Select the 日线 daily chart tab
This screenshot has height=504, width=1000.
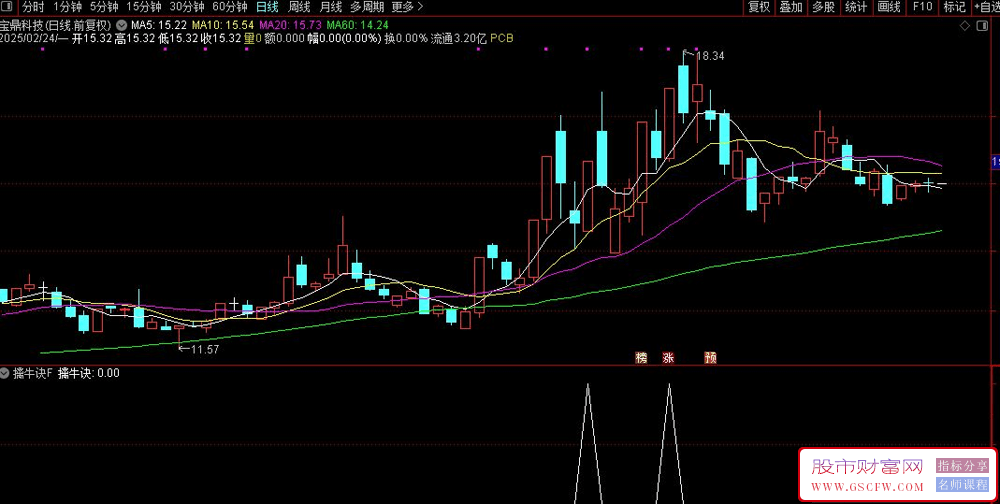pos(267,7)
